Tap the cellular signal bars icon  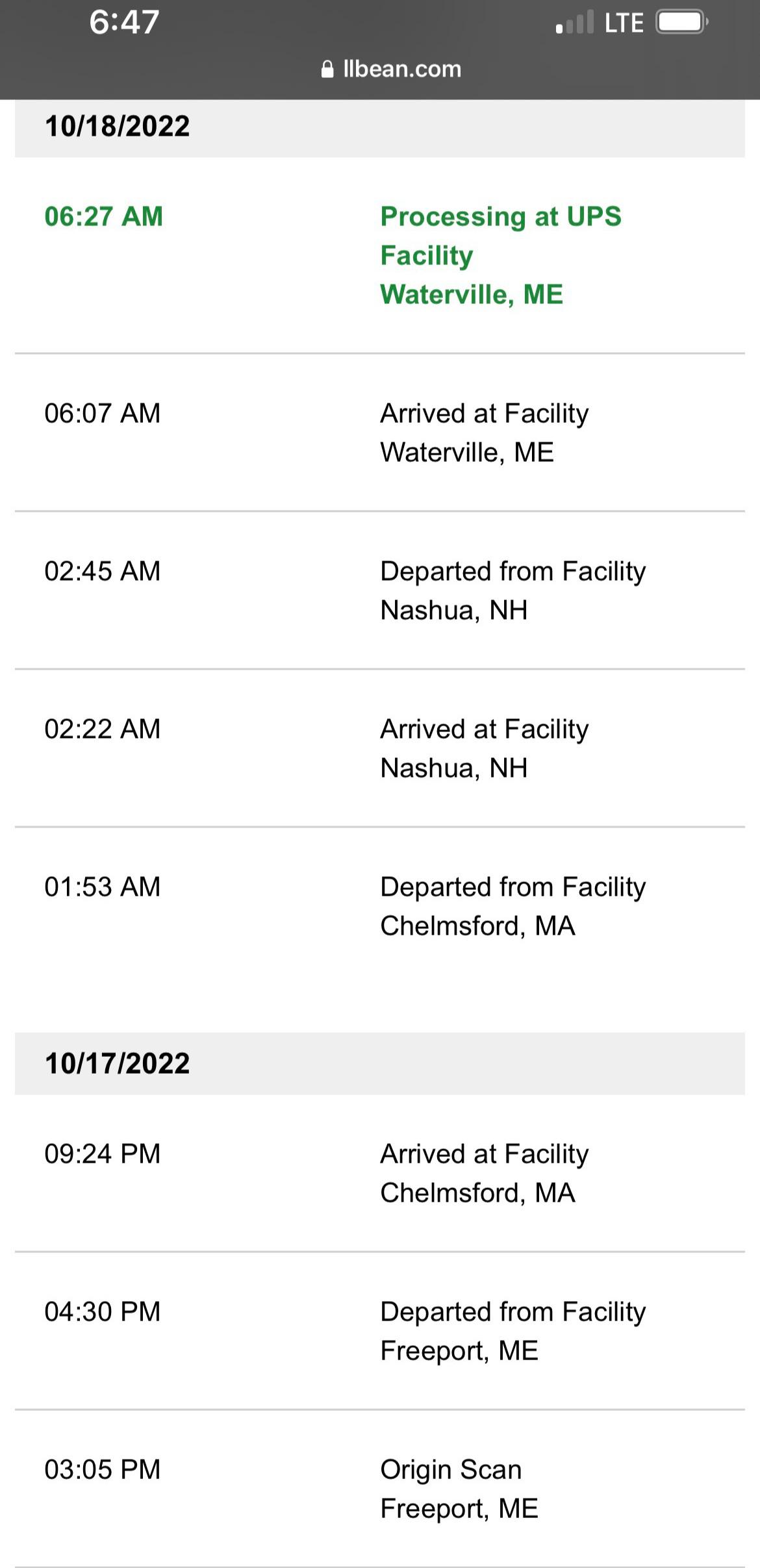pyautogui.click(x=575, y=23)
